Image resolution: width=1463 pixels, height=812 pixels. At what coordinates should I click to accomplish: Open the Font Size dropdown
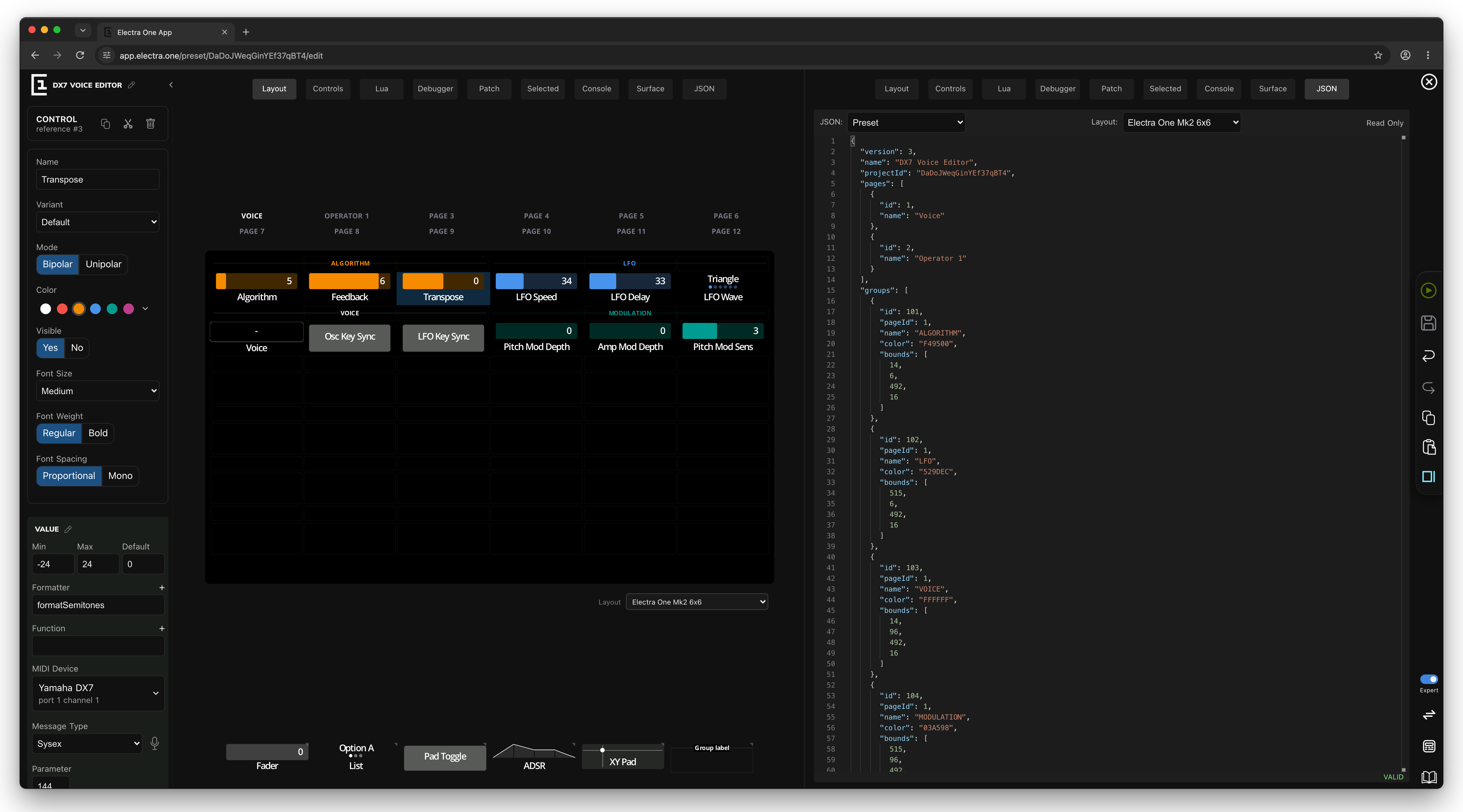(x=98, y=391)
